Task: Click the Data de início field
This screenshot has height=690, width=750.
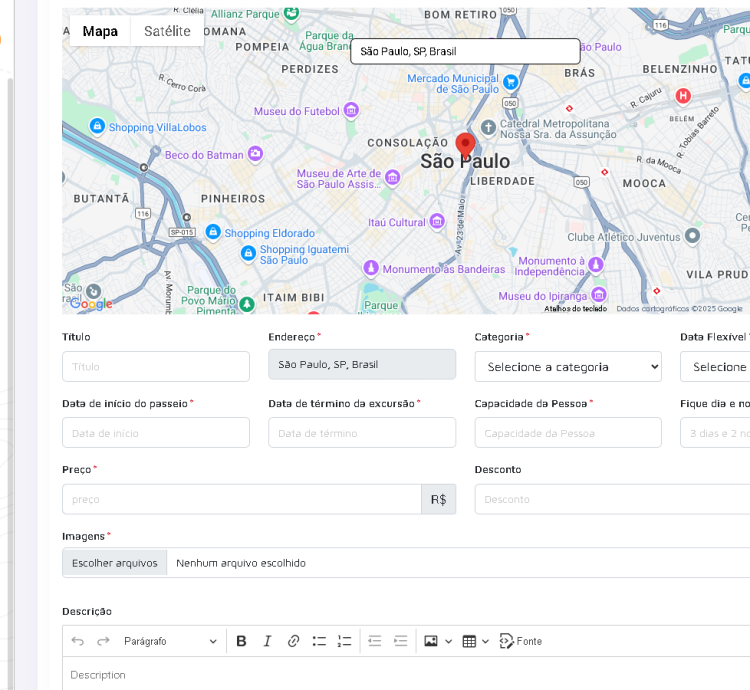Action: tap(156, 433)
